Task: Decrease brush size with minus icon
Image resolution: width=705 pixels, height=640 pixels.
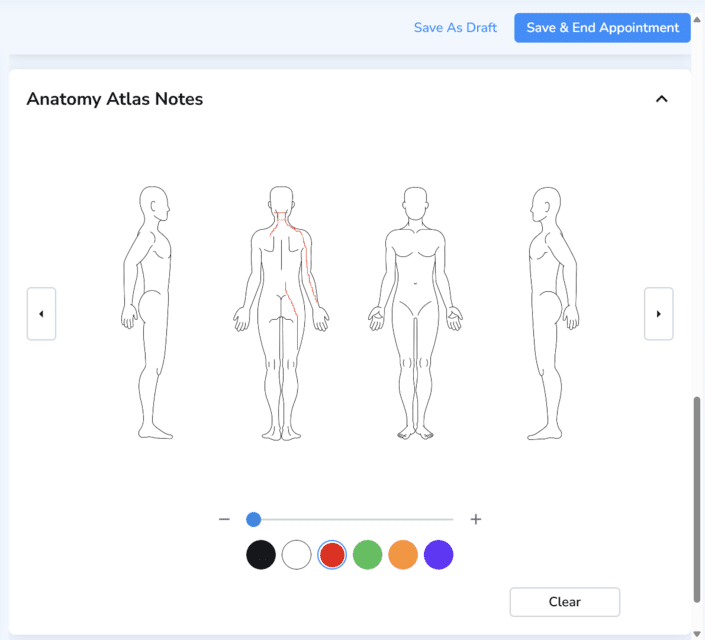Action: (x=224, y=519)
